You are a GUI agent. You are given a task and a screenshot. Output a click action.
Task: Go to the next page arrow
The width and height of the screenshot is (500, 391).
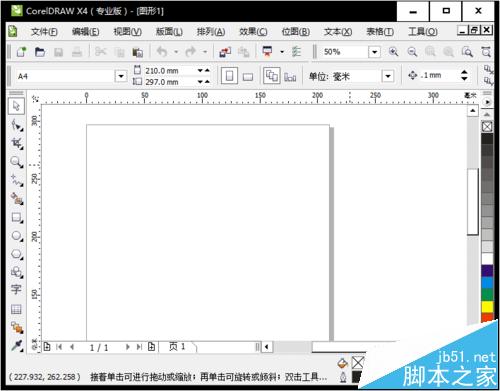pos(127,347)
